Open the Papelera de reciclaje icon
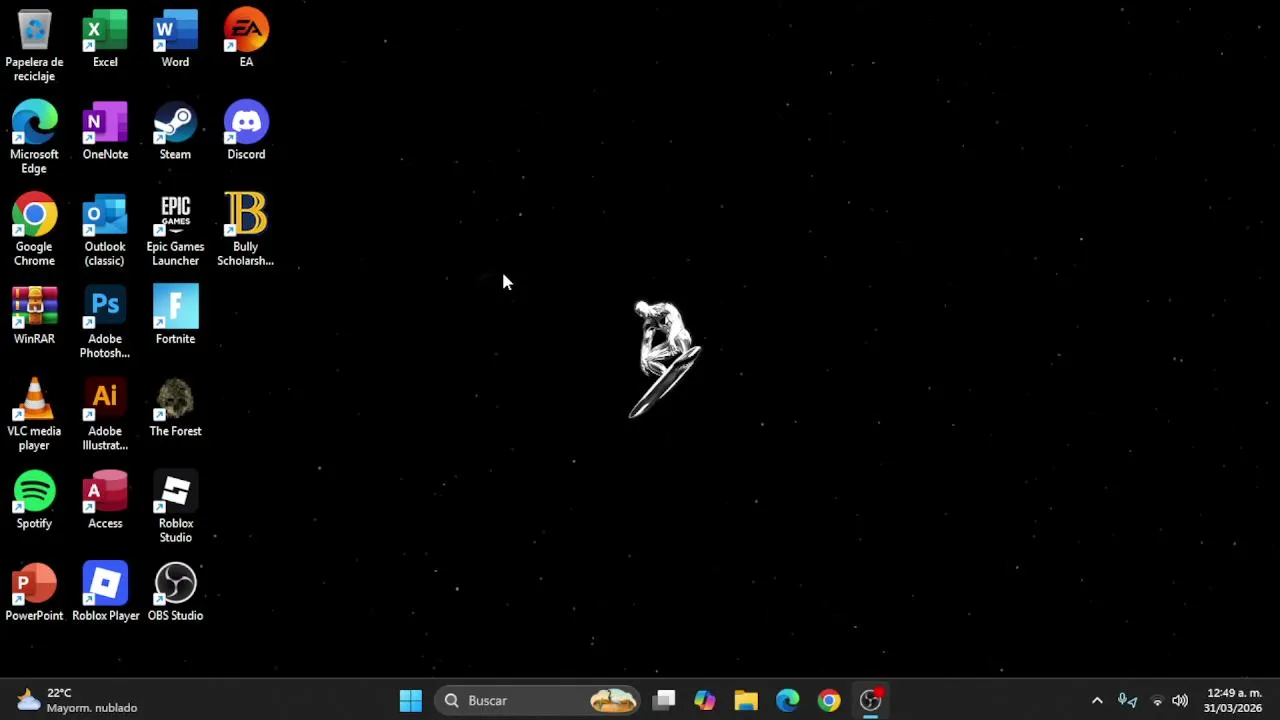Screen dimensions: 1280x720 coord(34,45)
